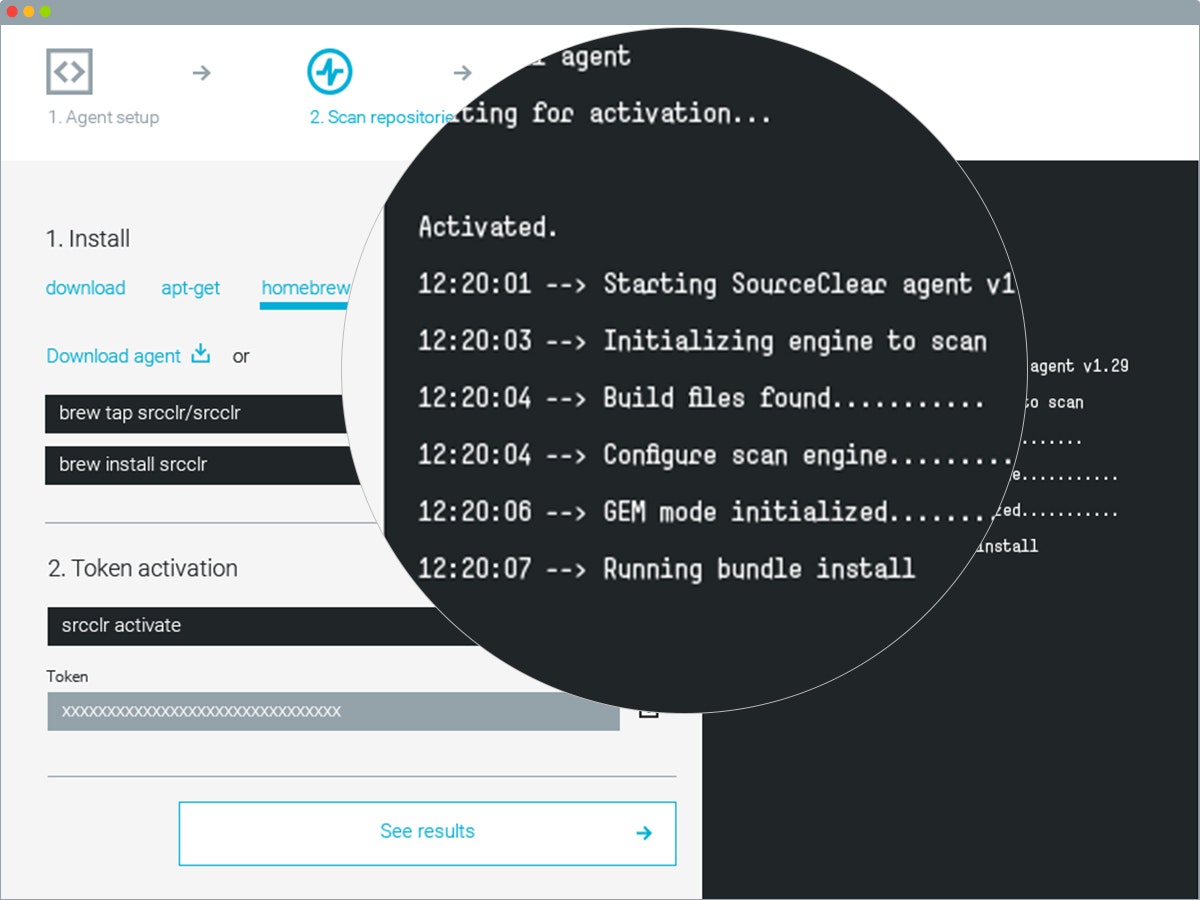Select the download install tab
Viewport: 1200px width, 900px height.
[x=86, y=288]
